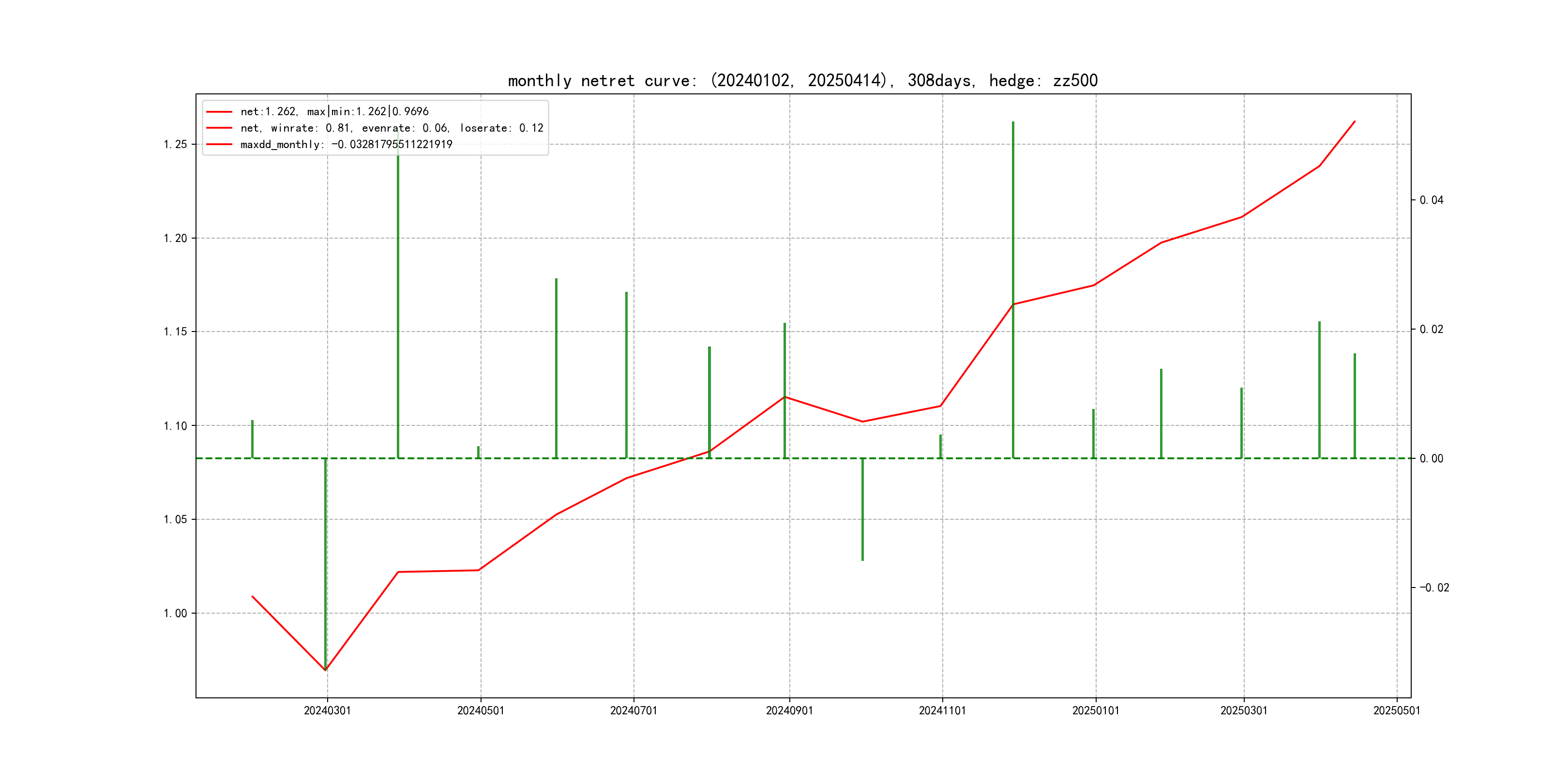The height and width of the screenshot is (784, 1568).
Task: Click the 'net:1.262, max|min' legend entry
Action: [334, 111]
